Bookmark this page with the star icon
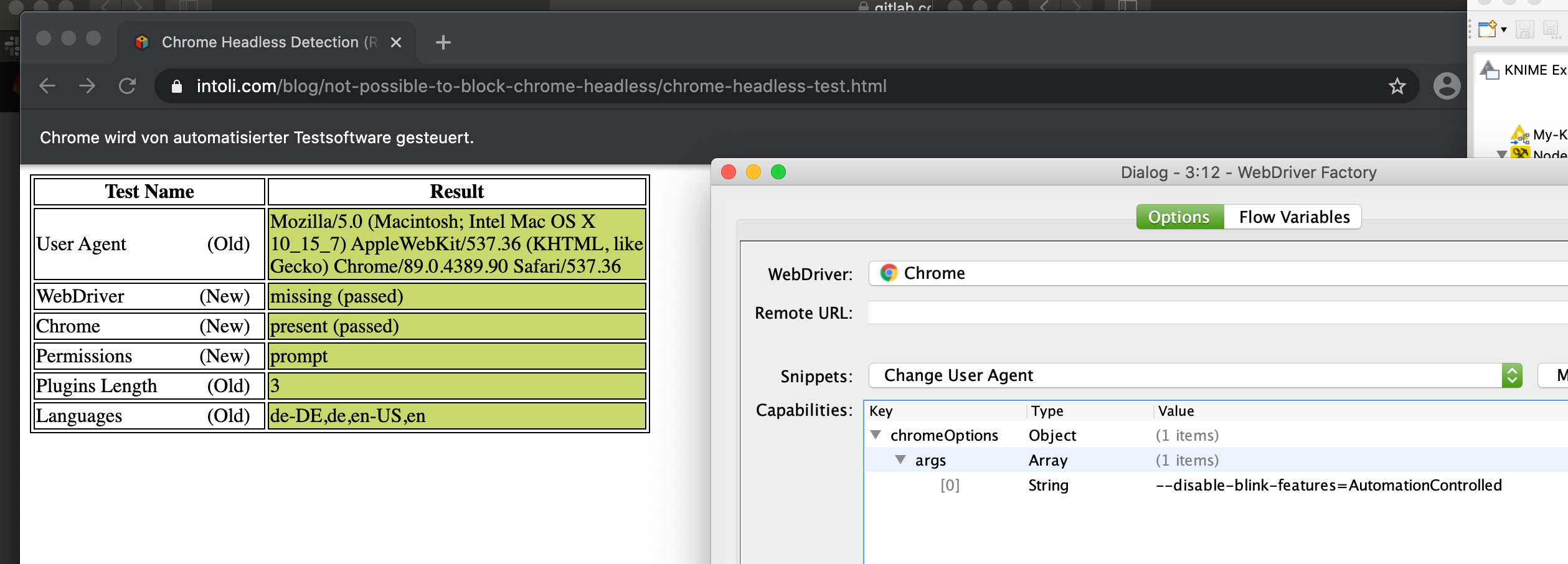 click(x=1397, y=86)
